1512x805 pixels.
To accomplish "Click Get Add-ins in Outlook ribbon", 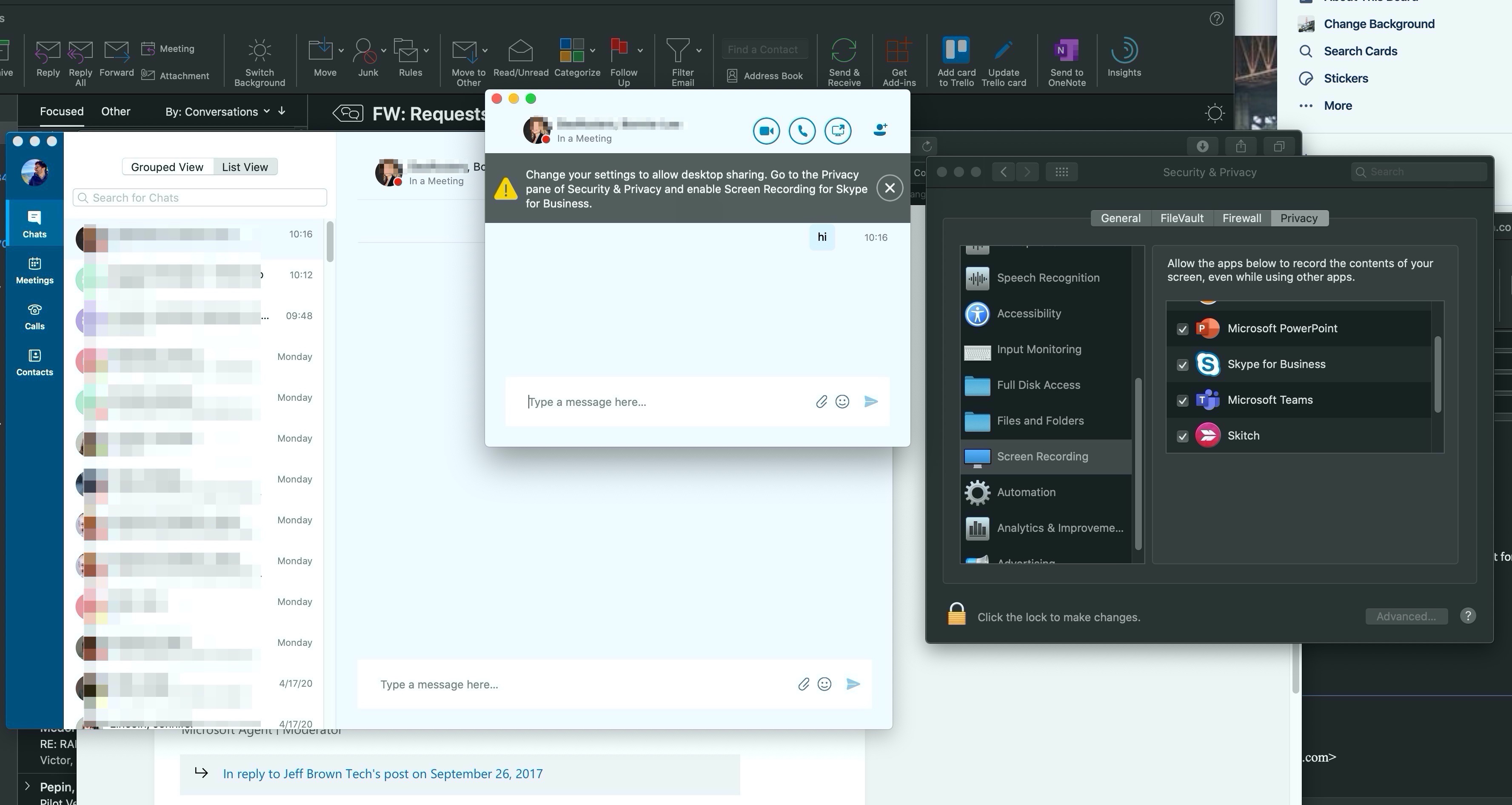I will [899, 63].
